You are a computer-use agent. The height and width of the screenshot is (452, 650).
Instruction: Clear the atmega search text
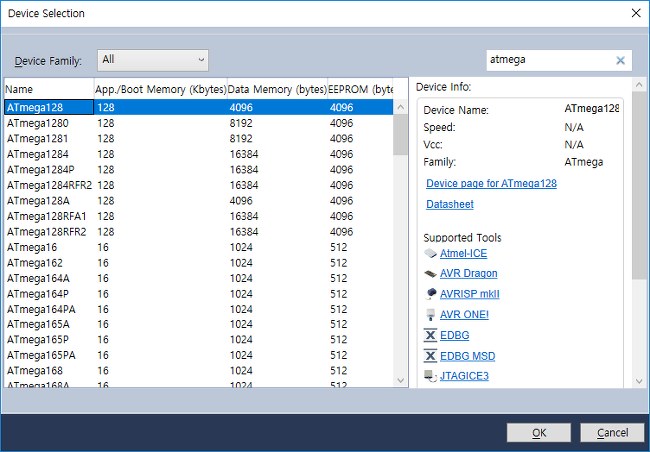coord(620,61)
